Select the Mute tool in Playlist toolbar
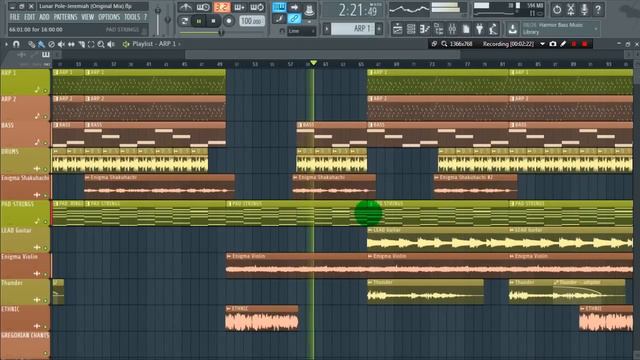This screenshot has width=640, height=360. (61, 44)
